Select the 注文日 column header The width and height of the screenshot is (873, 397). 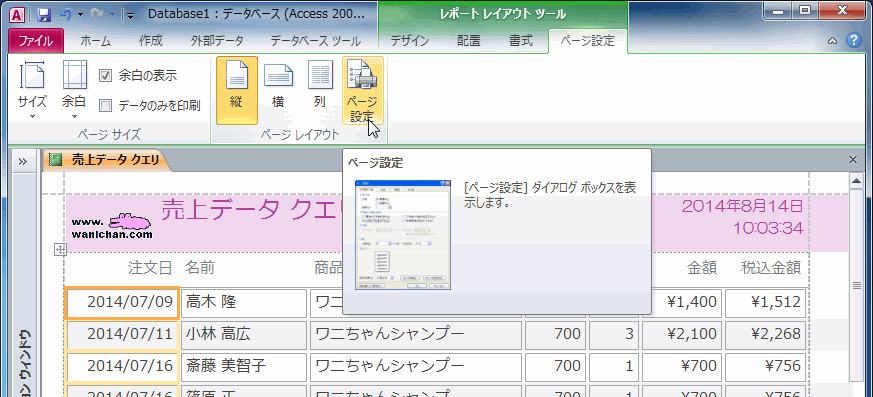(150, 268)
